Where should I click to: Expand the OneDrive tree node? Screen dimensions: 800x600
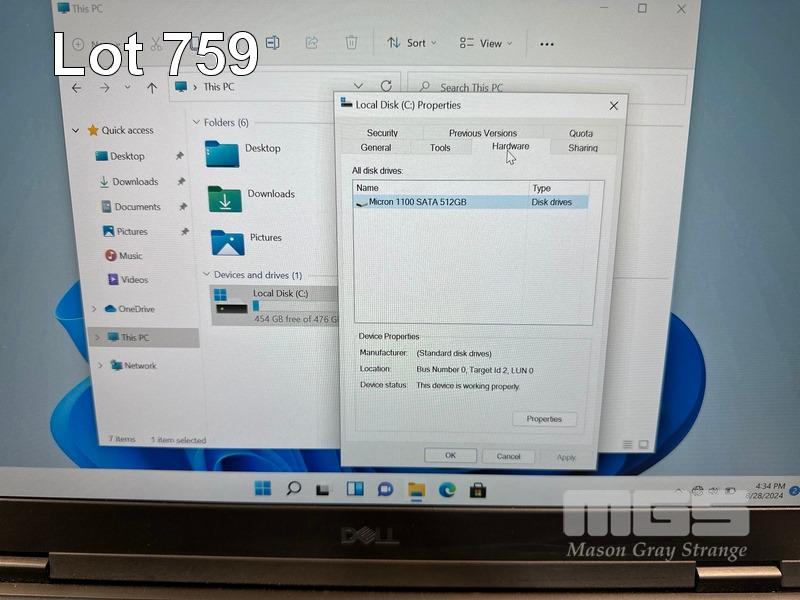tap(94, 309)
